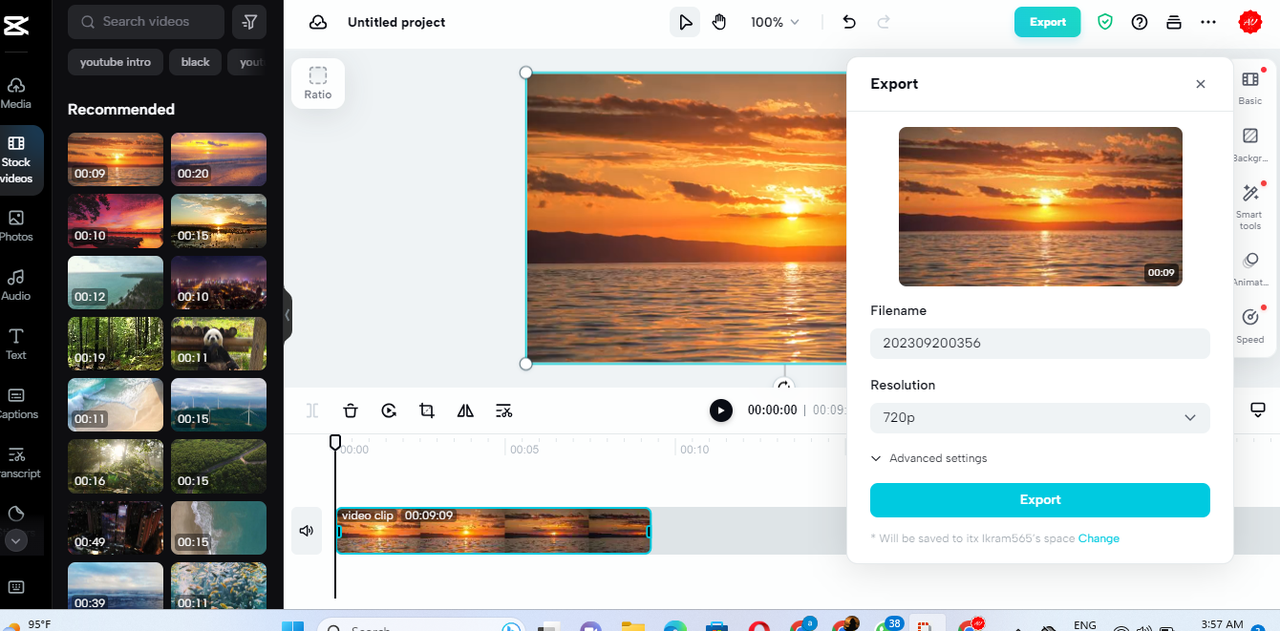Expand more sidebar items with down chevron
This screenshot has height=631, width=1280.
pyautogui.click(x=15, y=541)
